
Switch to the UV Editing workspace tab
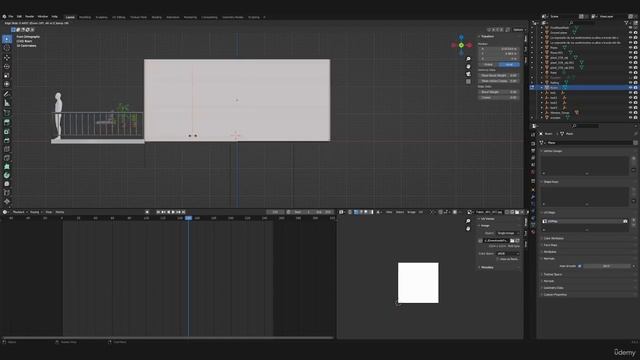[119, 17]
